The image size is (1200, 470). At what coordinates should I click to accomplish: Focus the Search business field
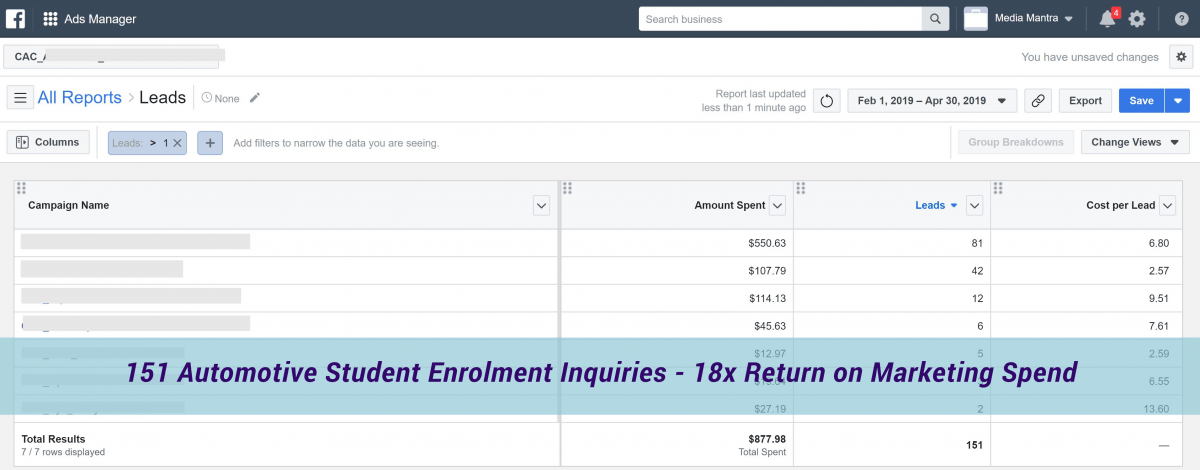point(780,19)
